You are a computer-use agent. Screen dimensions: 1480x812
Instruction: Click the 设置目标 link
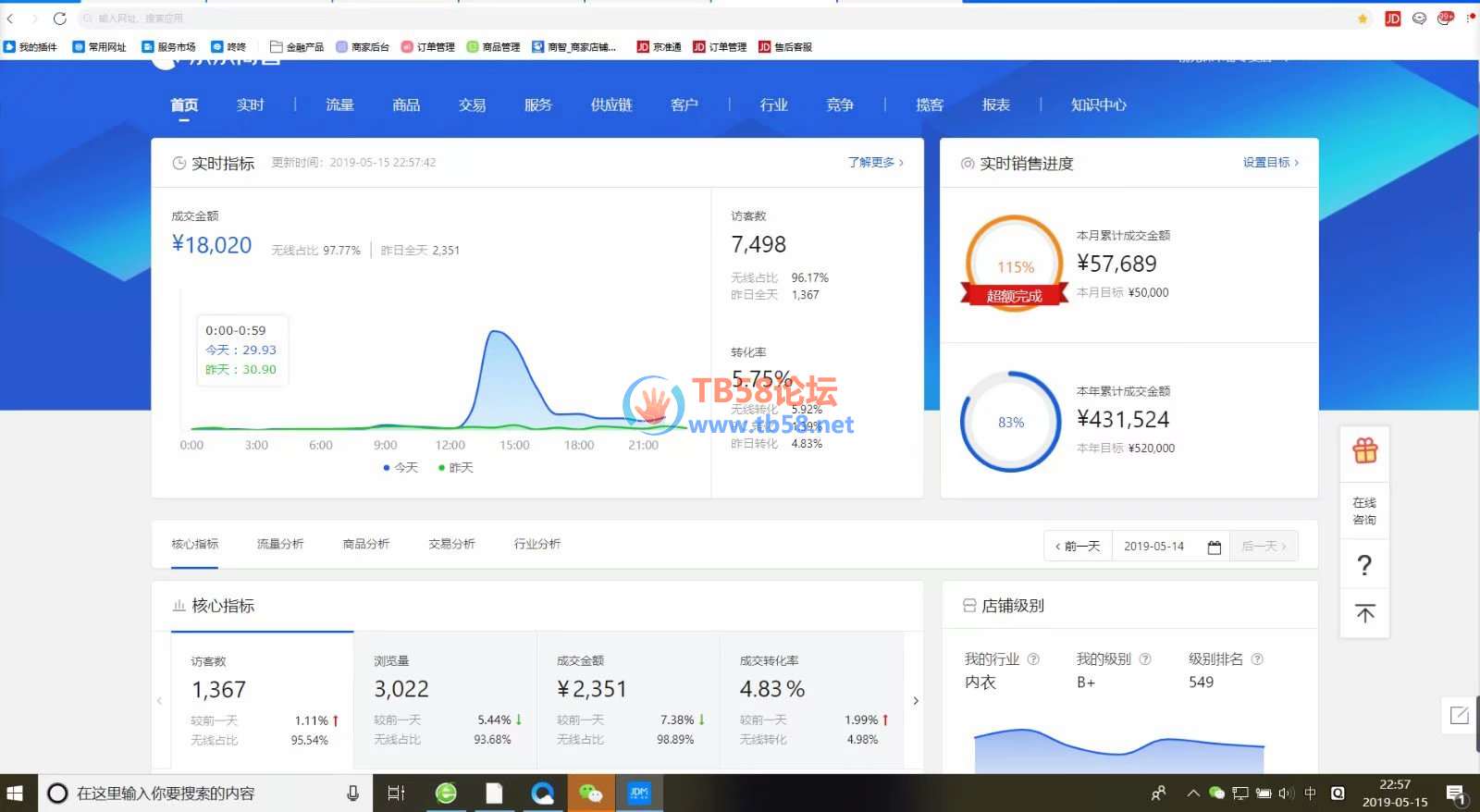click(1270, 163)
